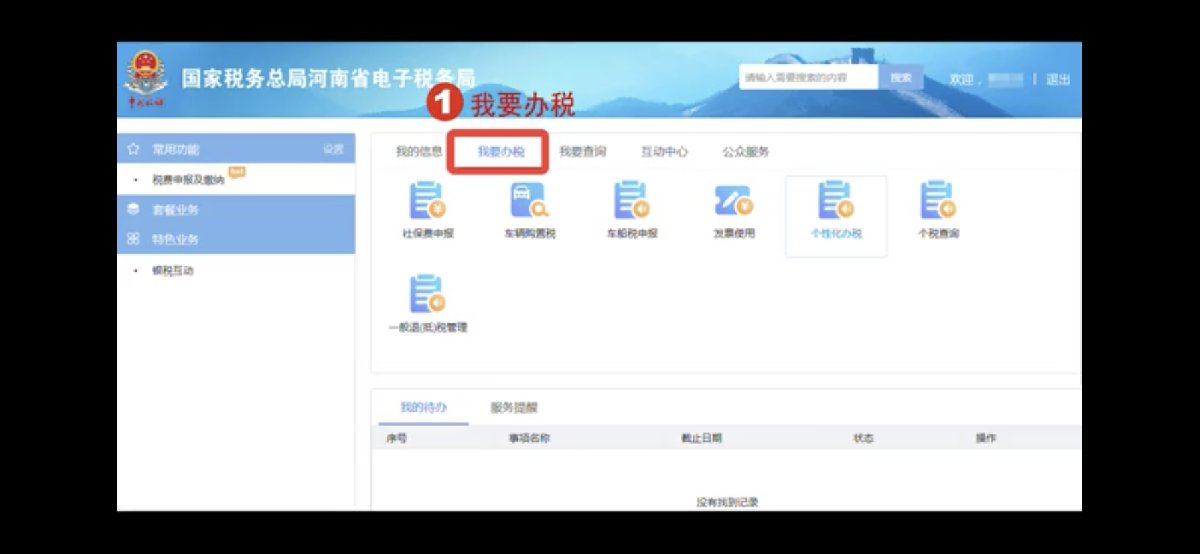1200x554 pixels.
Task: Click the stack icon beside 套餐业务
Action: (133, 210)
